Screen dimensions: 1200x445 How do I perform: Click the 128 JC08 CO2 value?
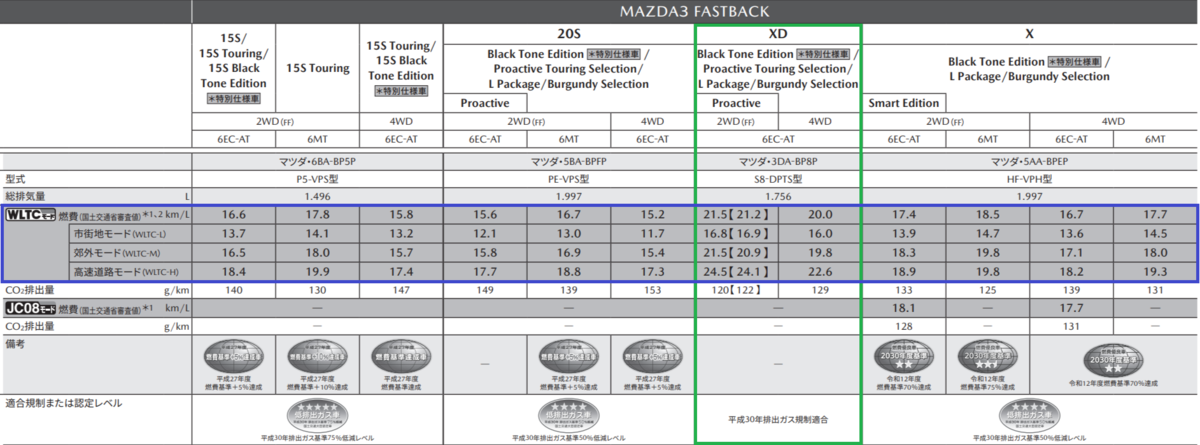(903, 326)
